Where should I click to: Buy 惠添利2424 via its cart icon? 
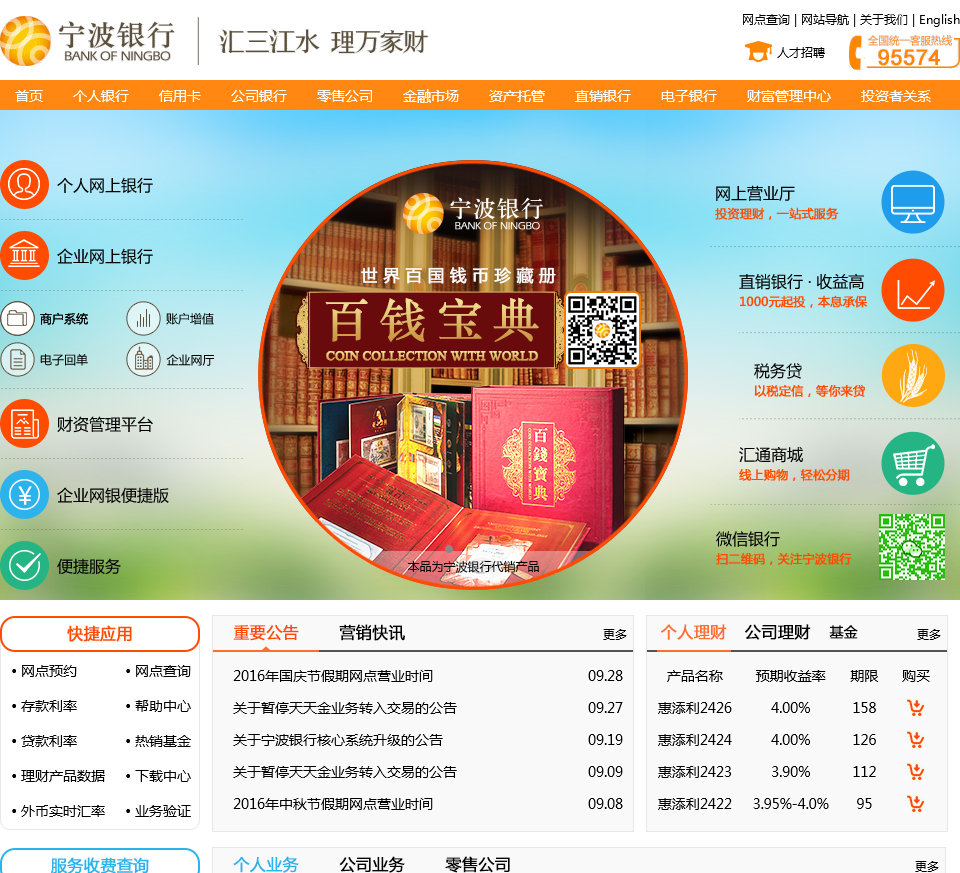click(x=915, y=740)
